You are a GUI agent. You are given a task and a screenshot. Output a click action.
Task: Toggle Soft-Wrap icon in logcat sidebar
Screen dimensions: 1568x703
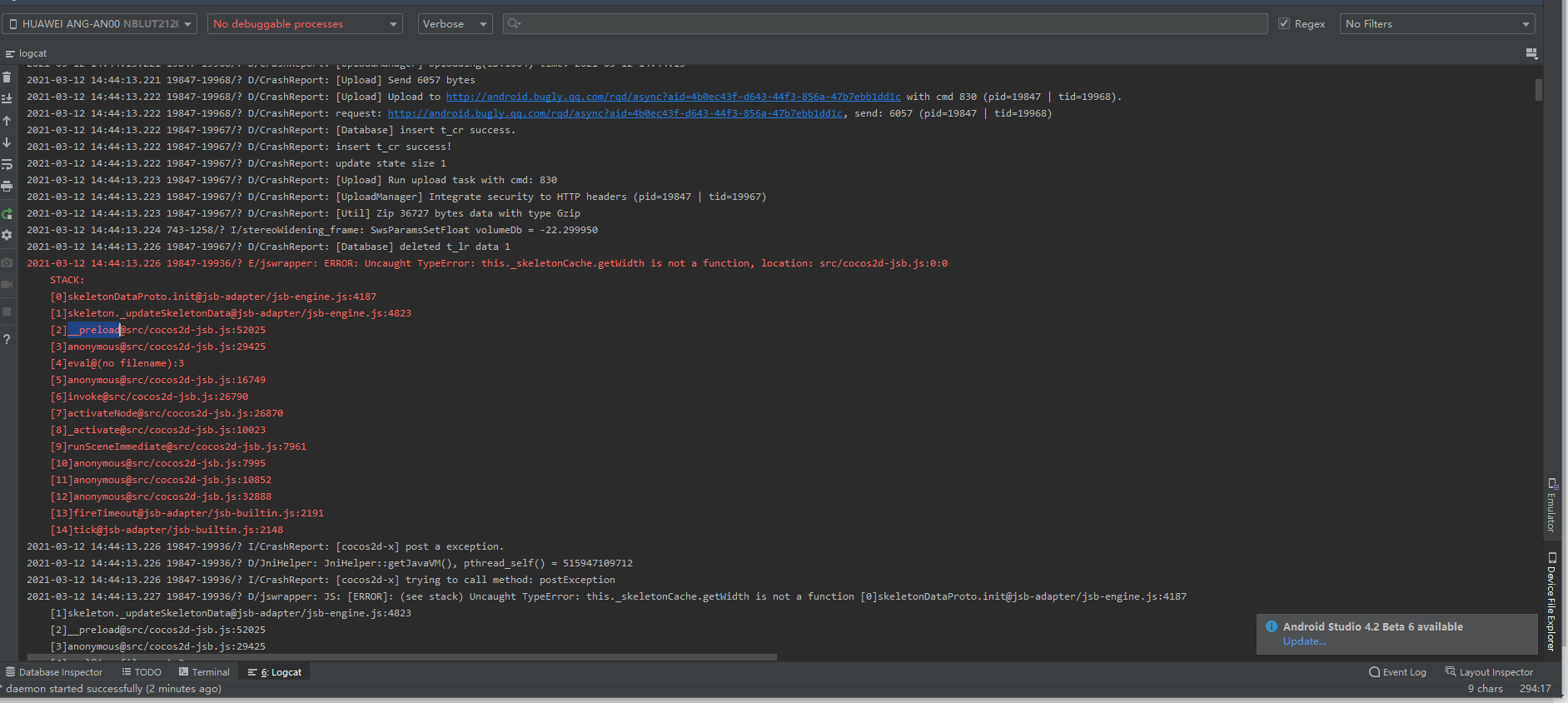(7, 164)
